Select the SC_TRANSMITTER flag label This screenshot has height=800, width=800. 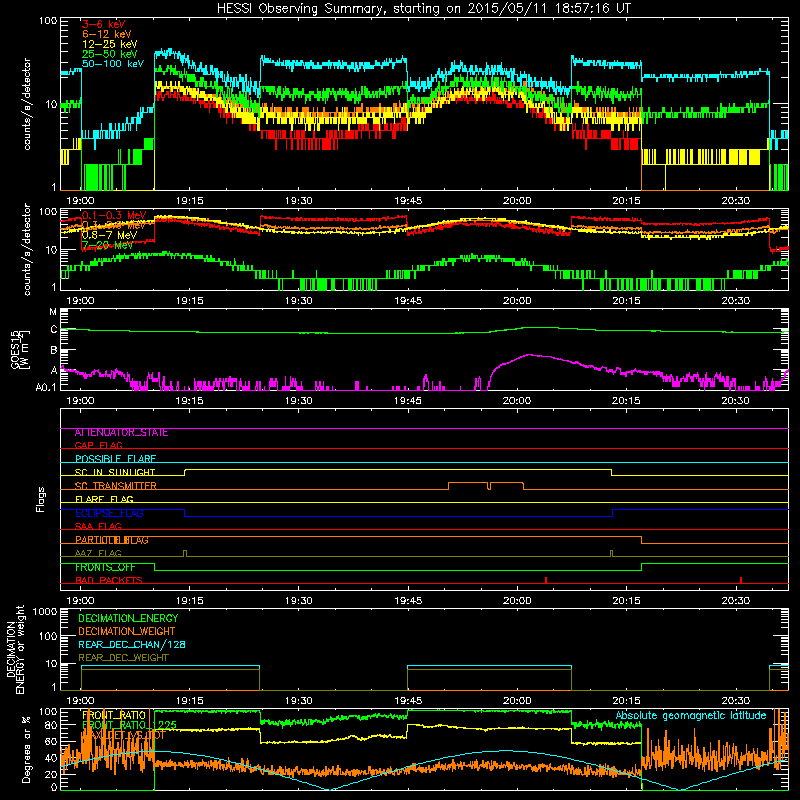pos(116,486)
